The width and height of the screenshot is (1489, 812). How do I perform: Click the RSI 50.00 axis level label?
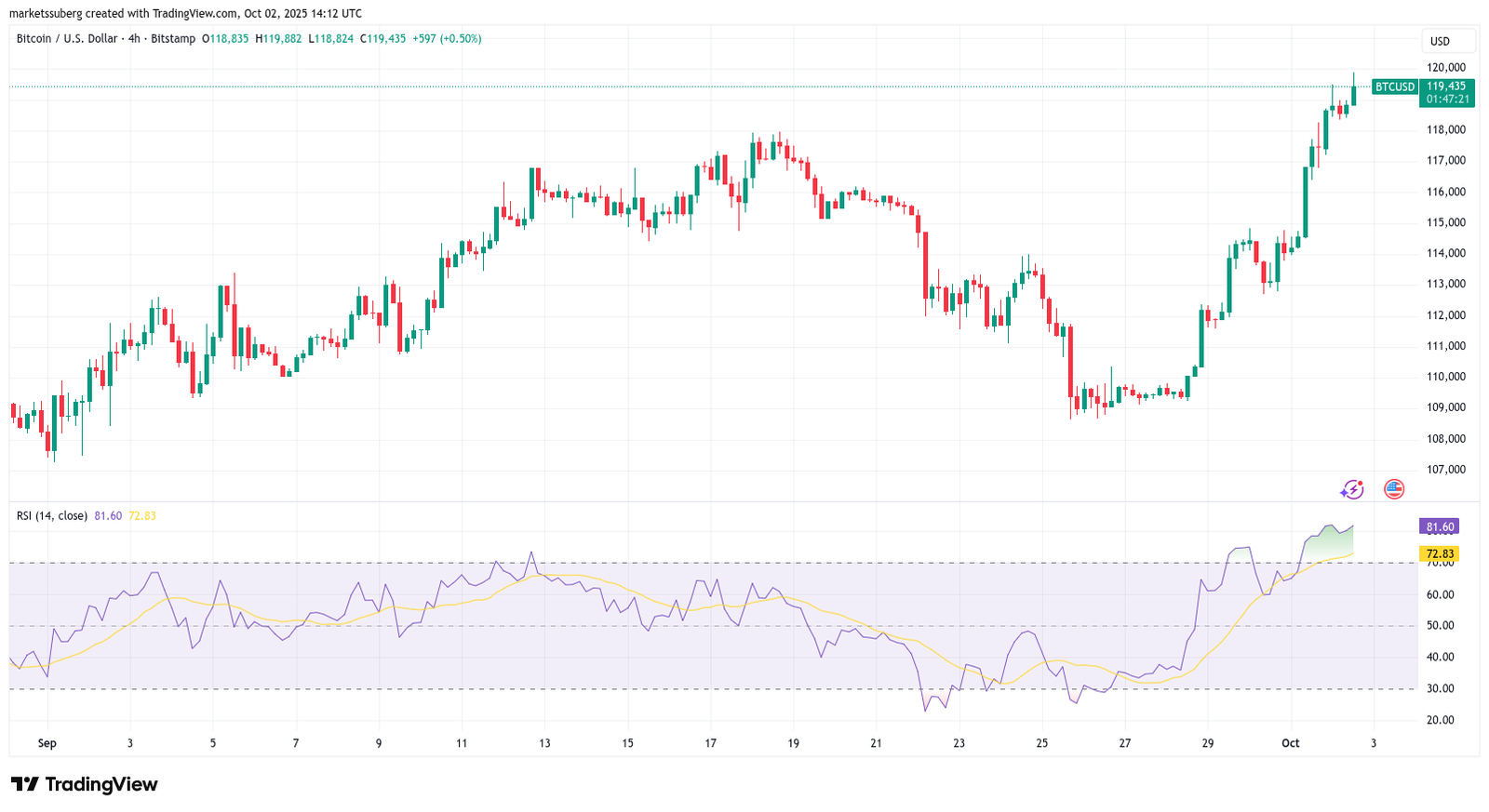[1440, 625]
